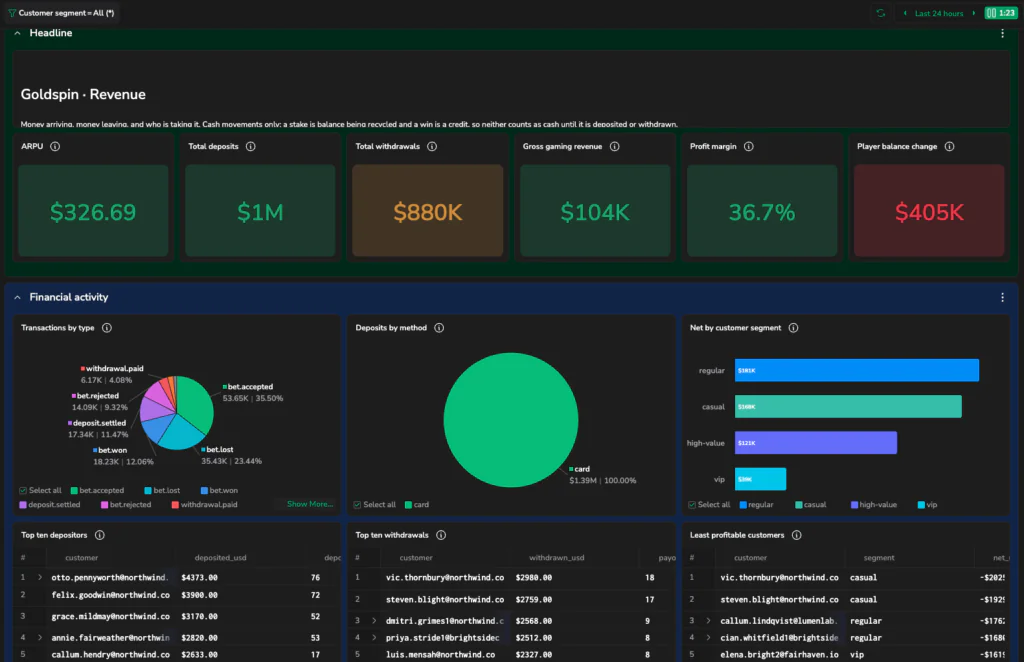
Task: Click the refresh dashboard icon
Action: click(x=880, y=13)
